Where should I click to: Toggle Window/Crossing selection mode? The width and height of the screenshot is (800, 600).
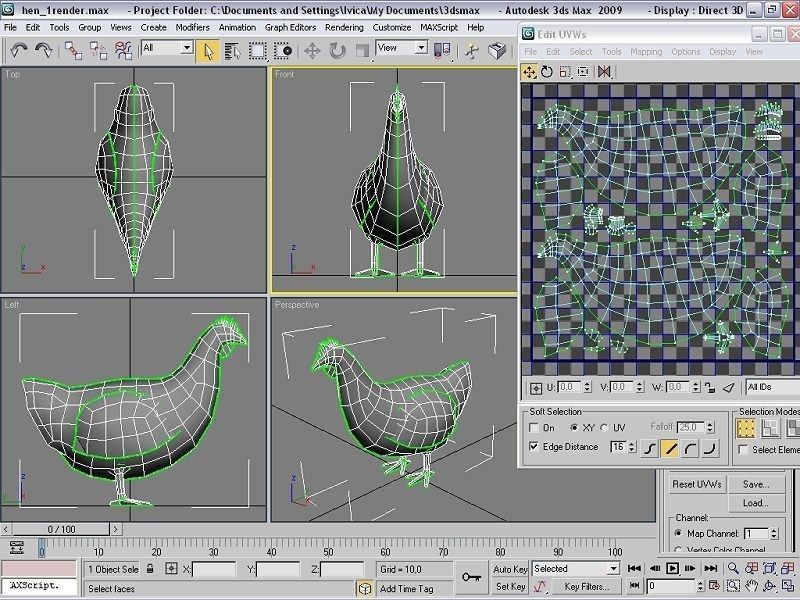click(x=283, y=51)
